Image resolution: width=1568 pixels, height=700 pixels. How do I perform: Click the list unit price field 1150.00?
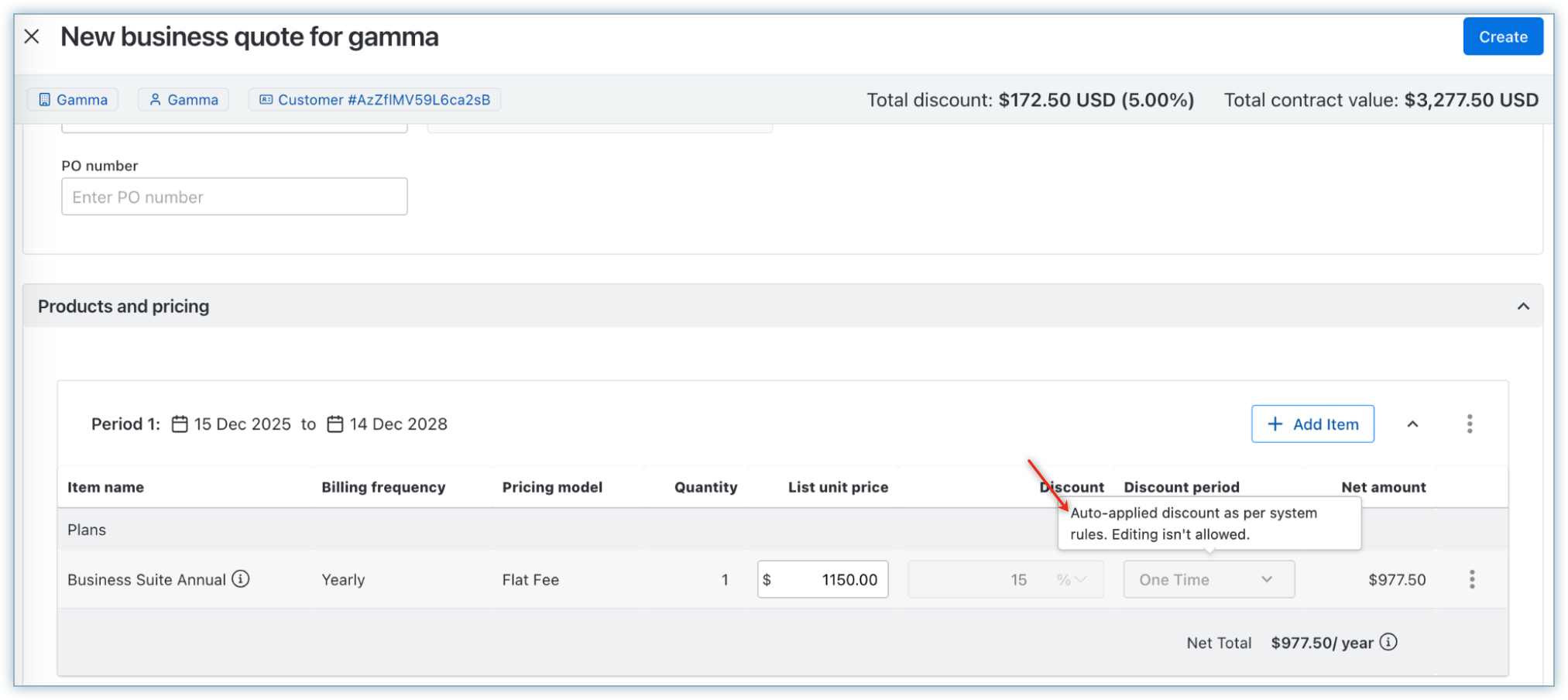829,580
